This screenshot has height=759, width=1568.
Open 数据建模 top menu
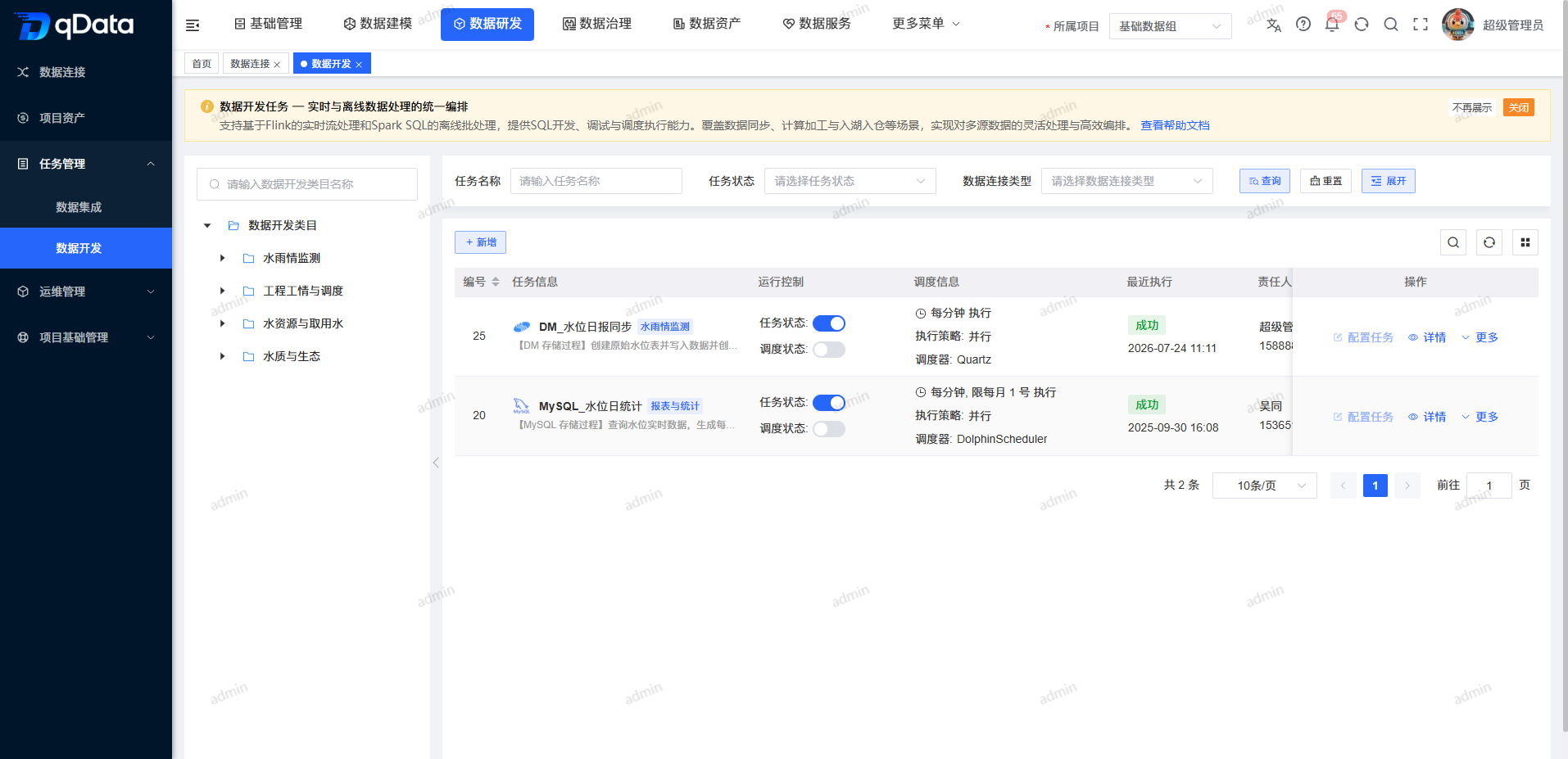tap(378, 24)
